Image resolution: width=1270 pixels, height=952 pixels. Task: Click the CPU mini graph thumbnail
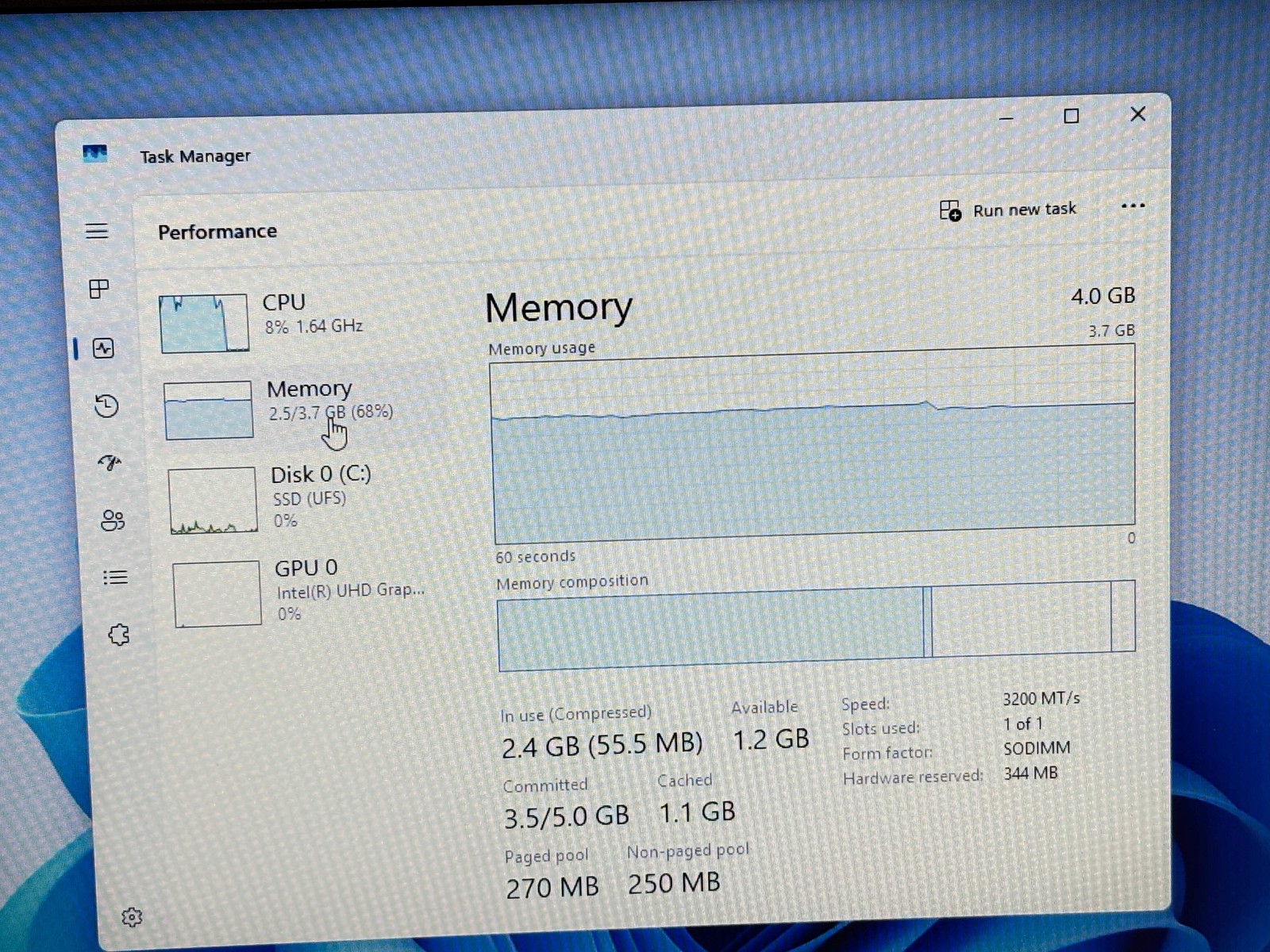203,323
